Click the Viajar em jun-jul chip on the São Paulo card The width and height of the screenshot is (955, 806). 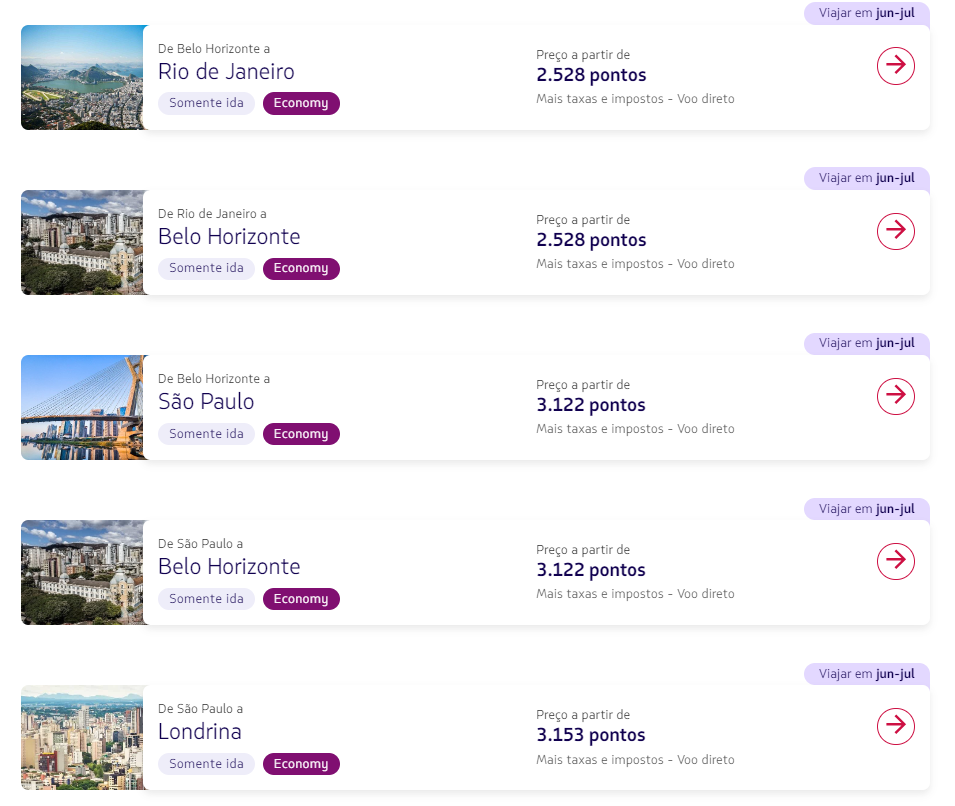tap(866, 343)
